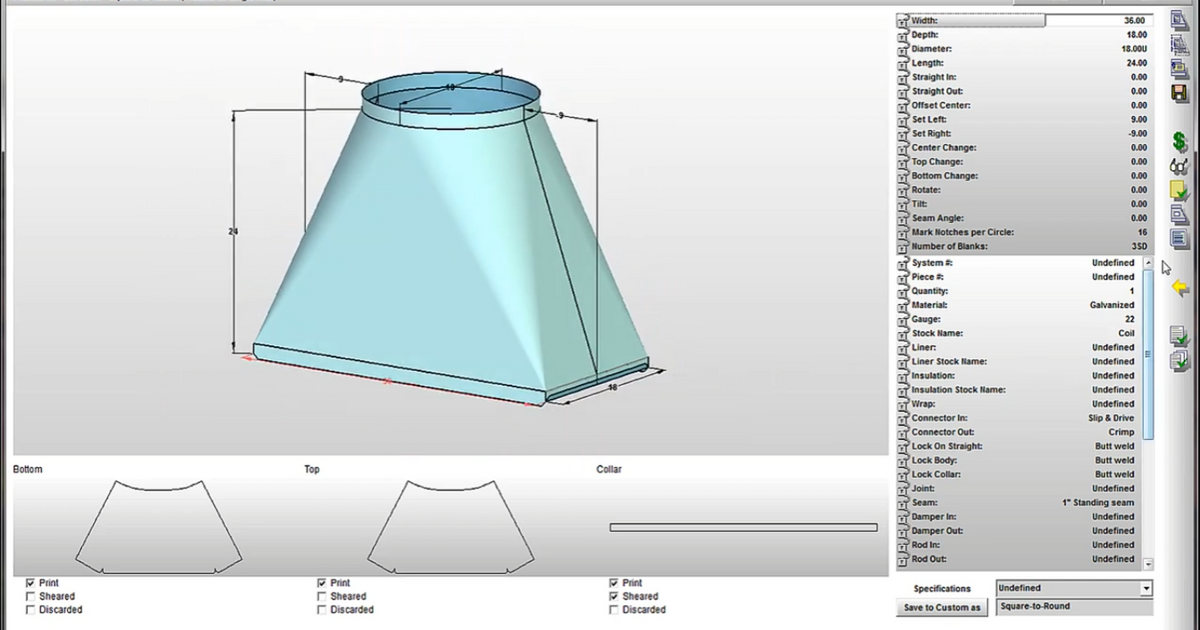
Task: Uncheck Print under the Bottom pattern
Action: click(x=31, y=583)
